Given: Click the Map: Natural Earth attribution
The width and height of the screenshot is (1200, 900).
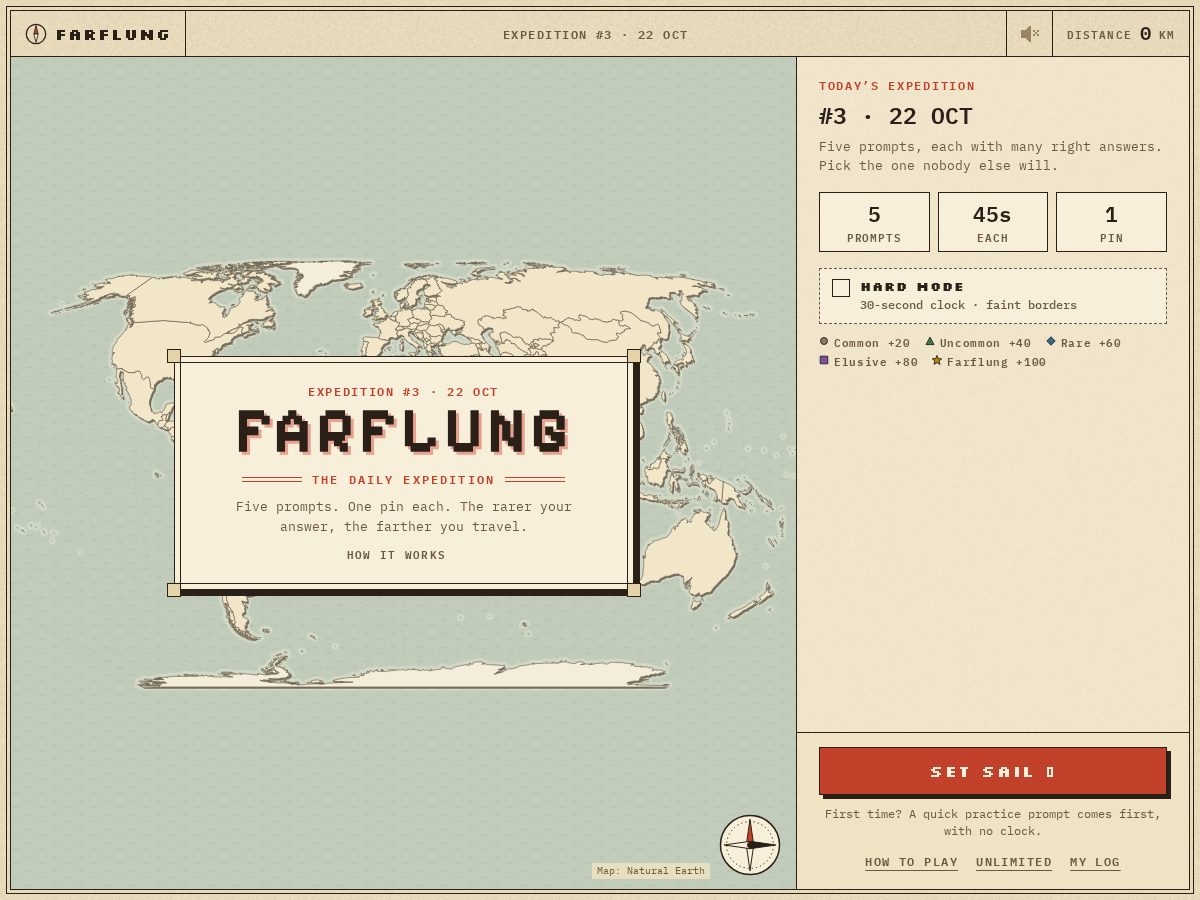Looking at the screenshot, I should coord(651,871).
